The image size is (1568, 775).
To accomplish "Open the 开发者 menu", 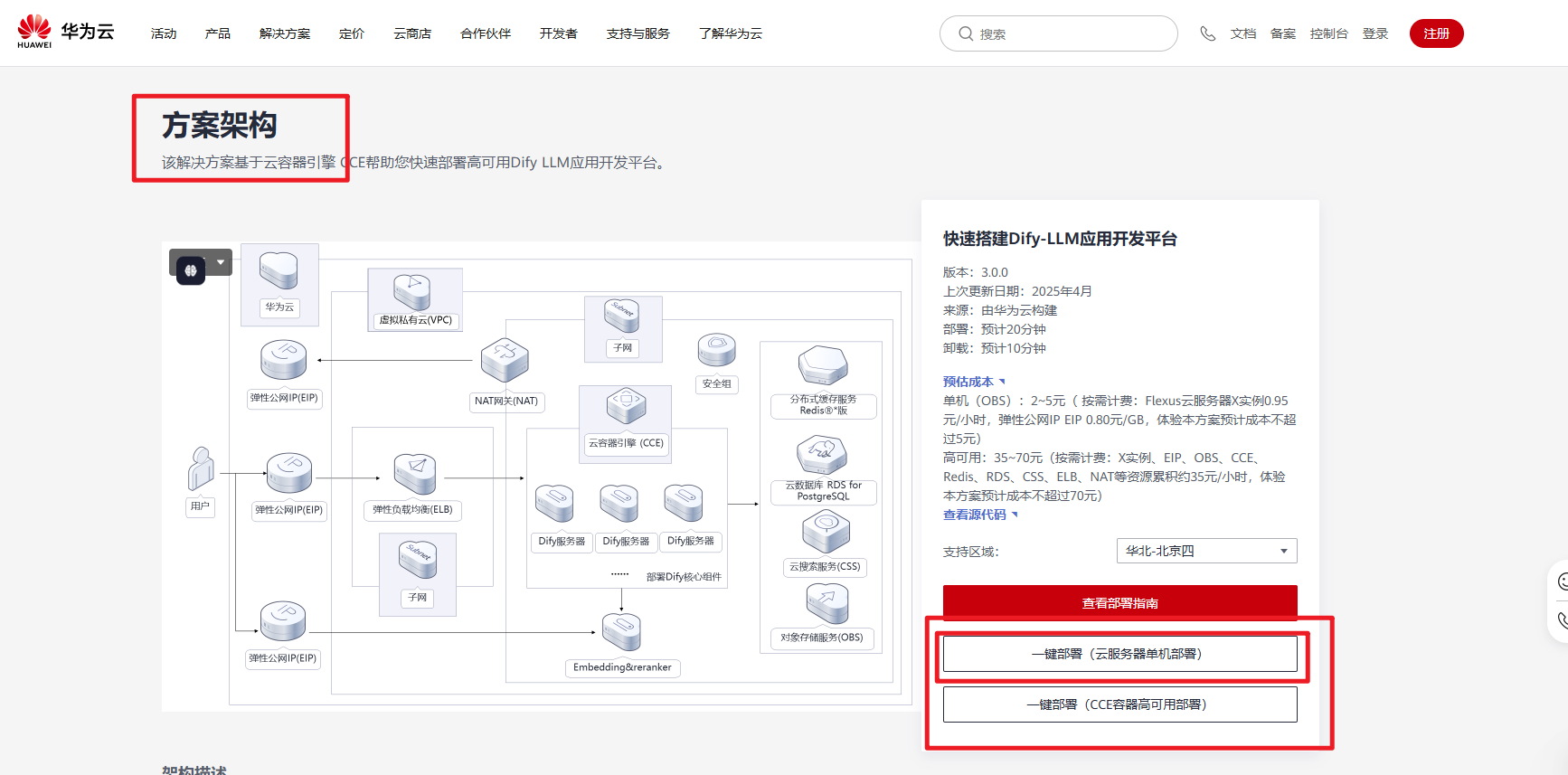I will click(559, 33).
